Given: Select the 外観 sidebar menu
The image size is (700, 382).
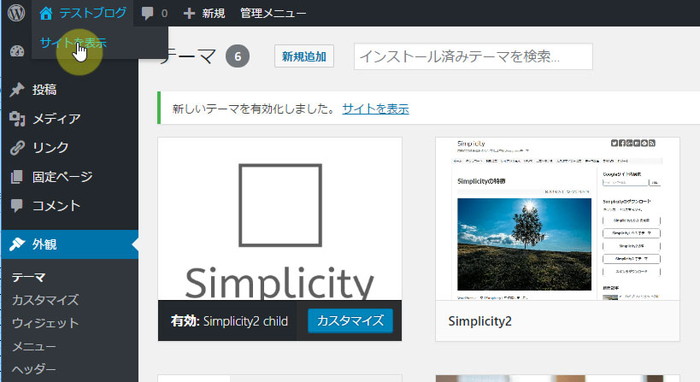Looking at the screenshot, I should 70,244.
